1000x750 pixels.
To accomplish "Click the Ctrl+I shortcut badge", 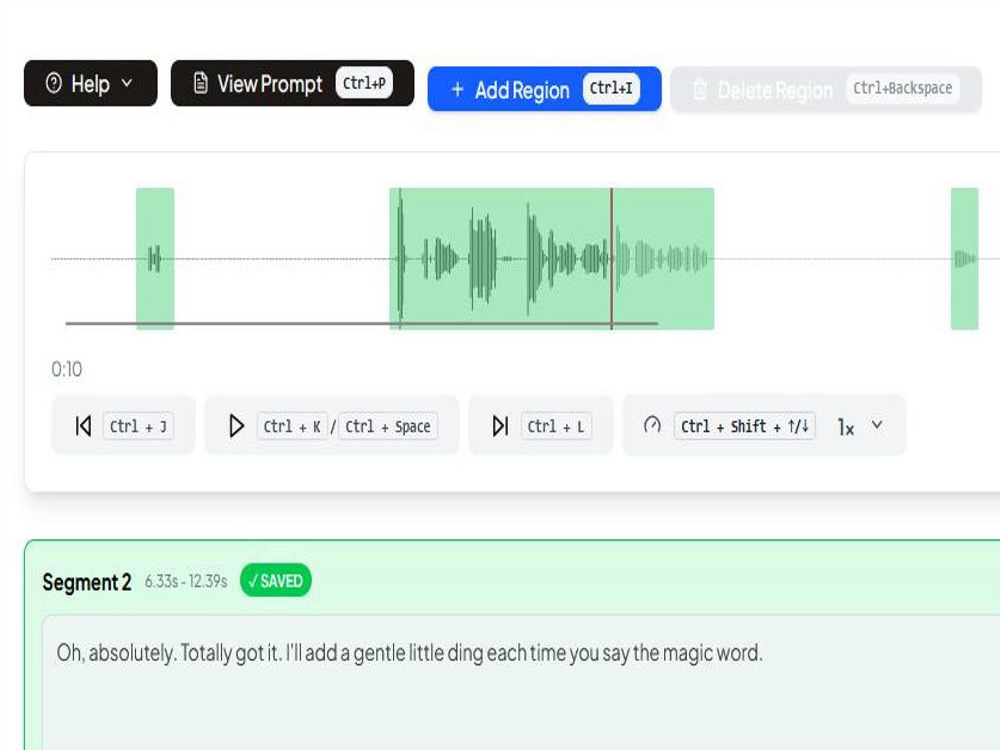I will pyautogui.click(x=611, y=89).
